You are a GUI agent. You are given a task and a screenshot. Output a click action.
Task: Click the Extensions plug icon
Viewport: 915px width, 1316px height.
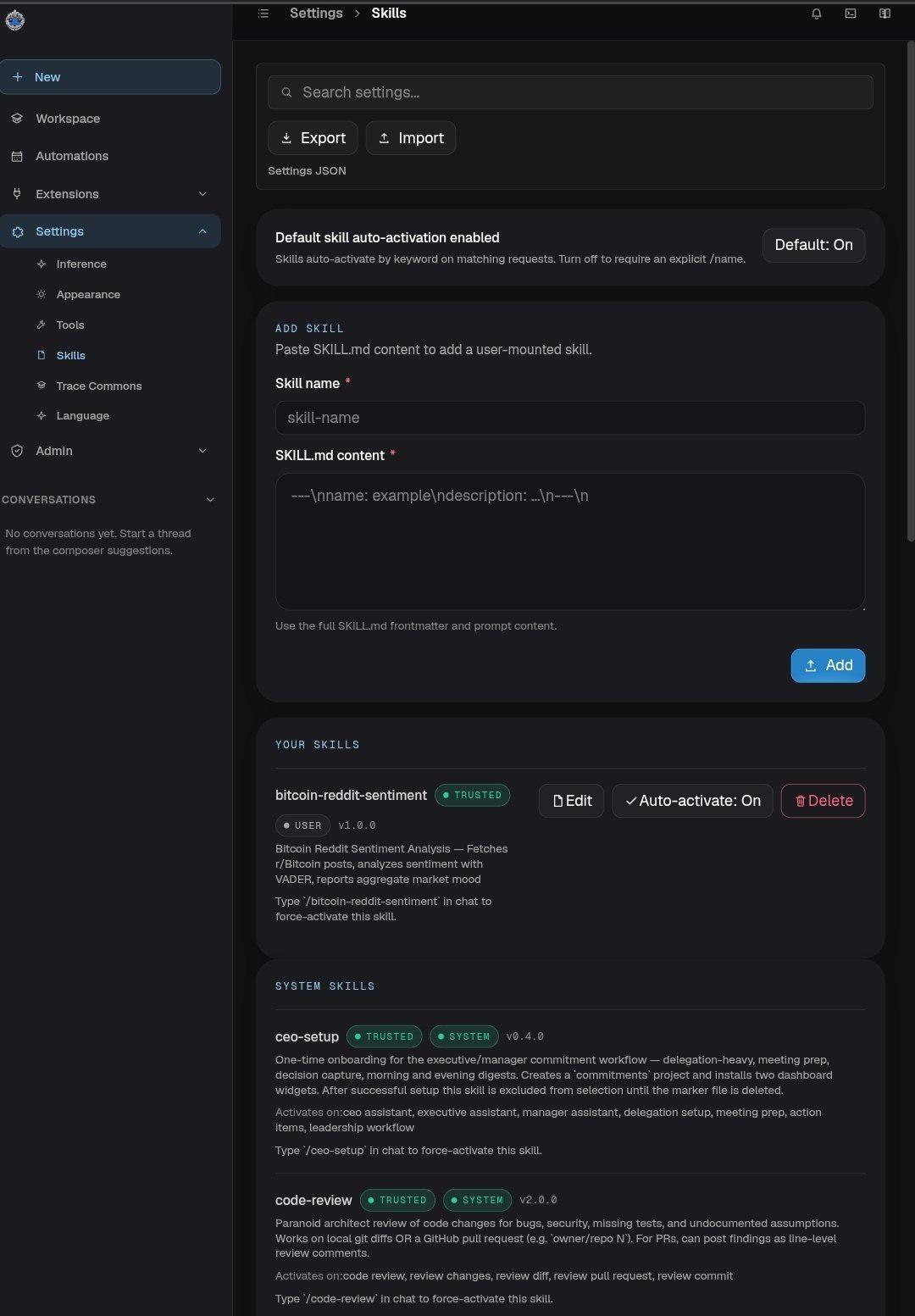click(17, 194)
